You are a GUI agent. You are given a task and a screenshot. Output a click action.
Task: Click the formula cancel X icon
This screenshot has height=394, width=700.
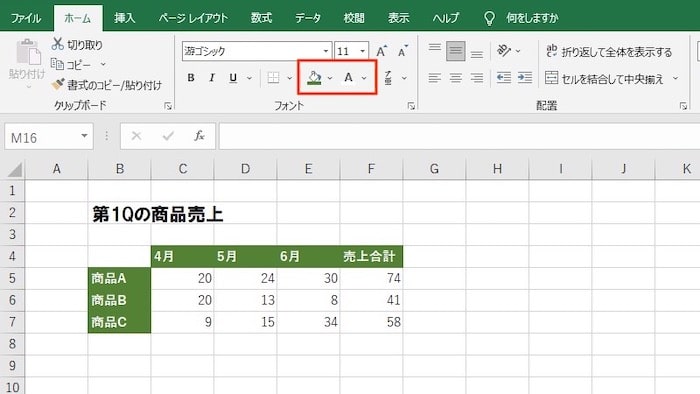[136, 136]
